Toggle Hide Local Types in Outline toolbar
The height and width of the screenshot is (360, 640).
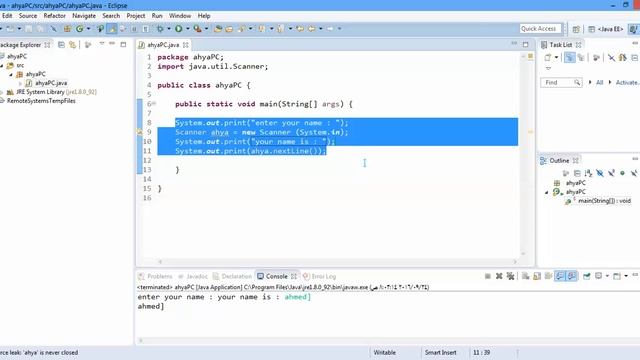pyautogui.click(x=634, y=173)
